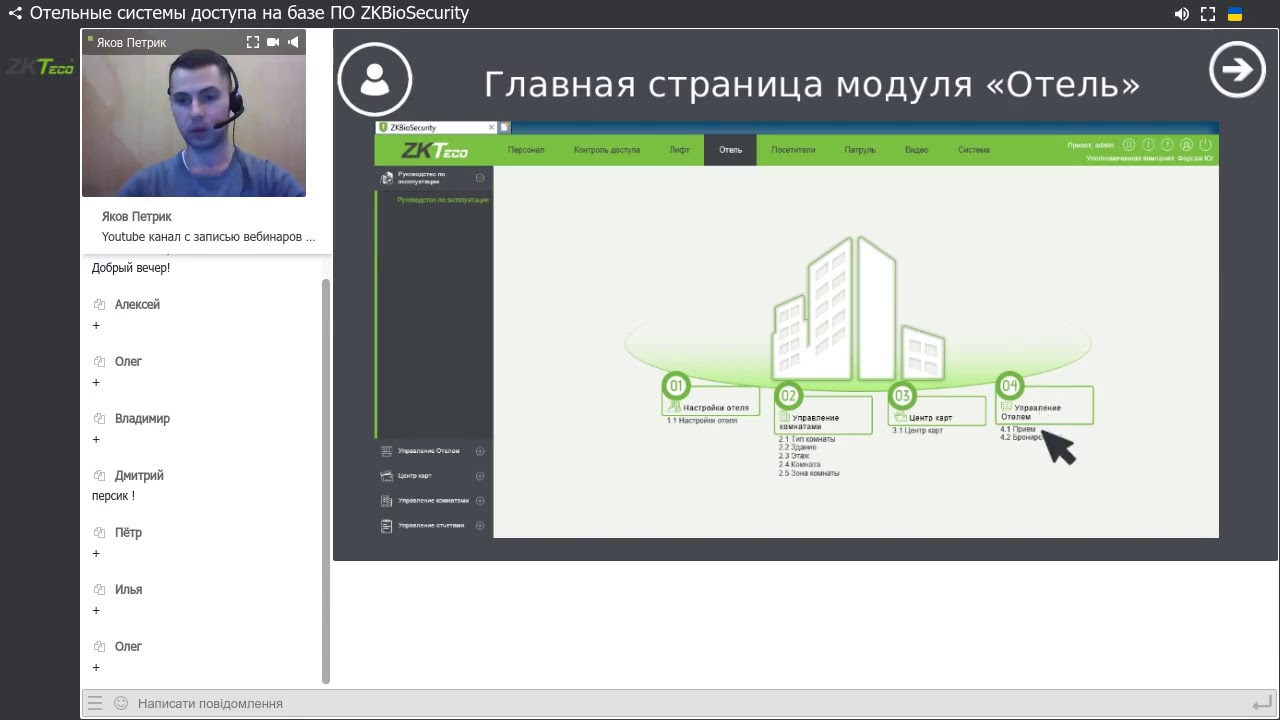Click the ZKTeco logo in the green header
Viewport: 1280px width, 720px height.
coord(434,151)
